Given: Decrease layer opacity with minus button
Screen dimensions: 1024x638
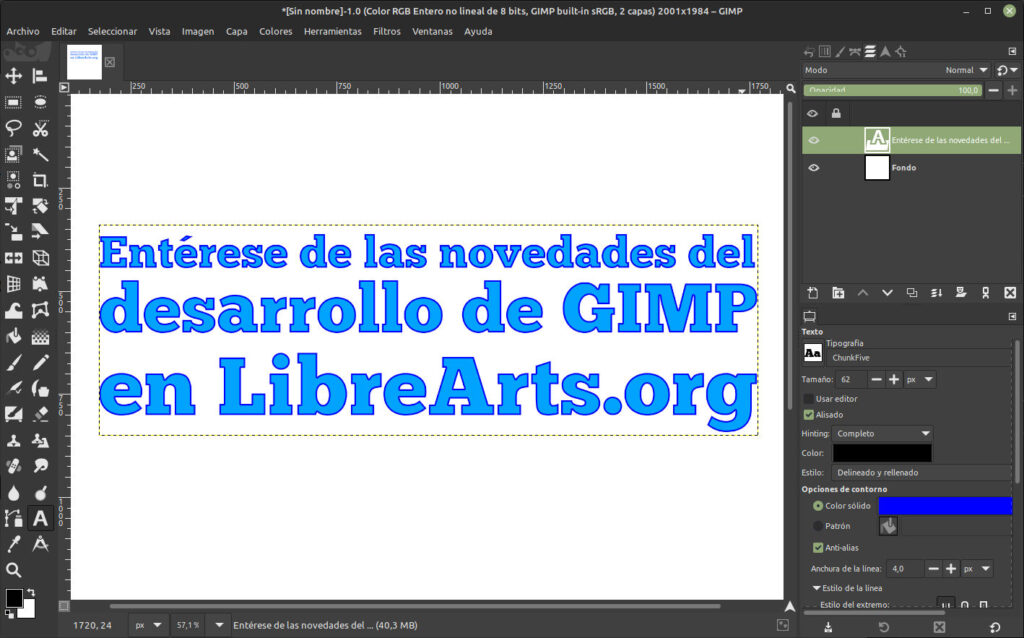Looking at the screenshot, I should point(993,90).
